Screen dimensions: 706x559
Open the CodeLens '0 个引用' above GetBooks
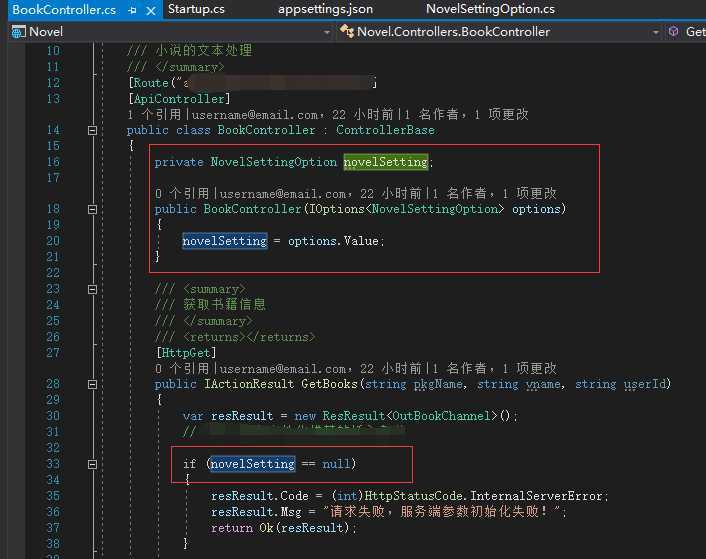coord(182,369)
